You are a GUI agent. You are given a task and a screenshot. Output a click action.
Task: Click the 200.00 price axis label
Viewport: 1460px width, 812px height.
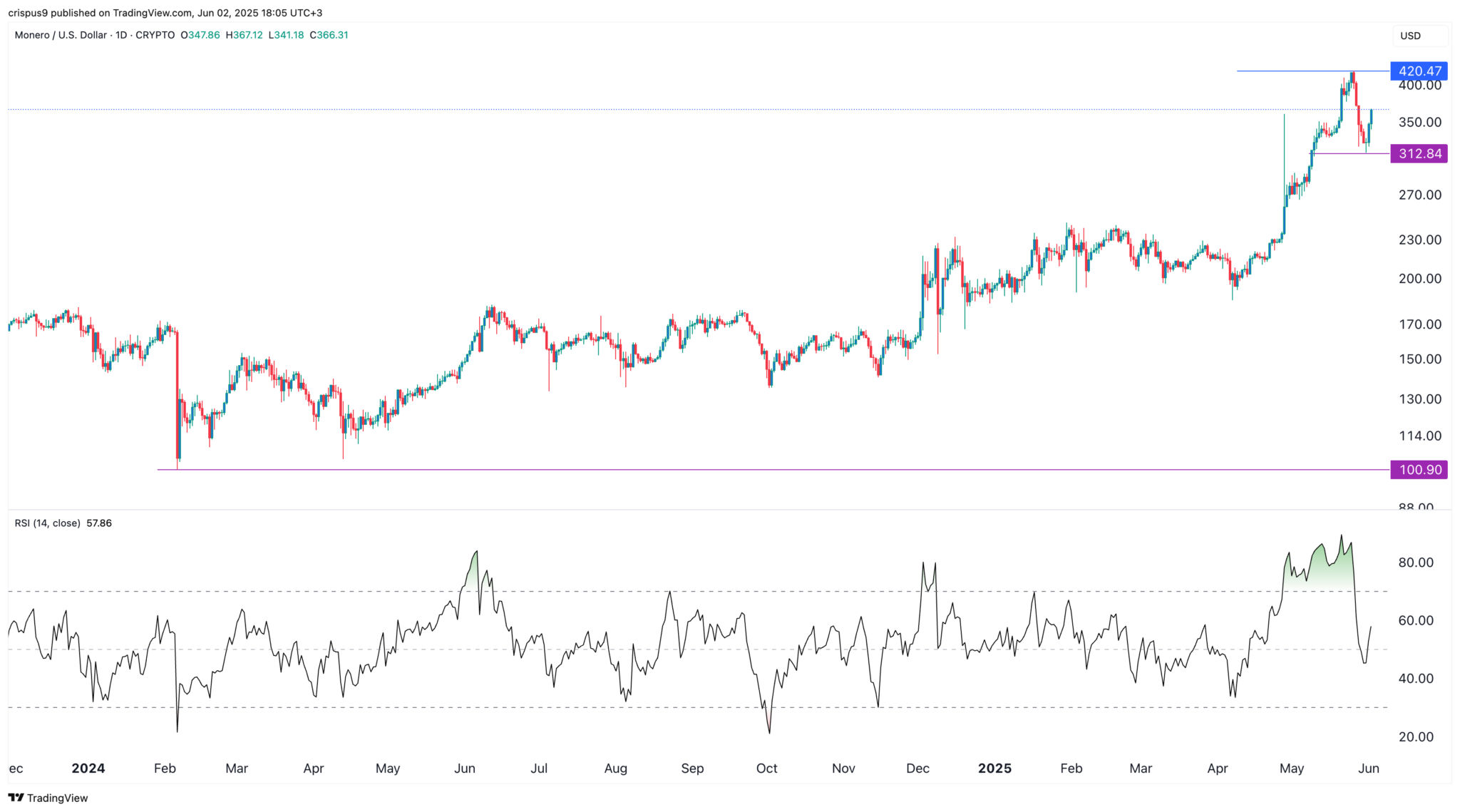point(1419,279)
